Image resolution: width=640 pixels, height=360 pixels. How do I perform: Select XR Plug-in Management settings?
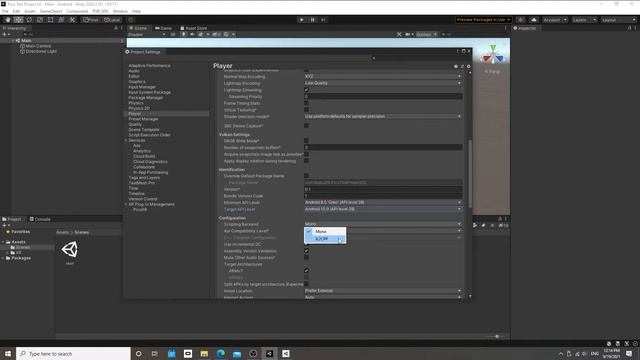151,204
